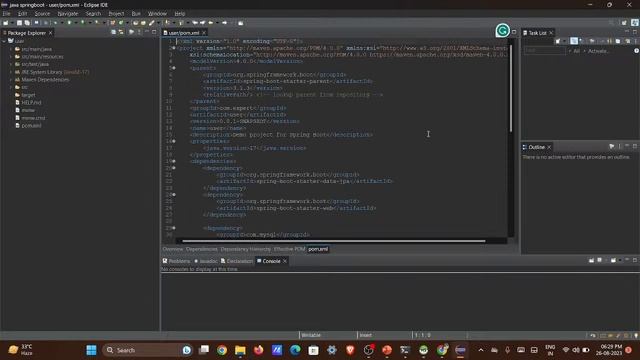The image size is (640, 360).
Task: Switch to the Javadoc tab
Action: pyautogui.click(x=206, y=261)
